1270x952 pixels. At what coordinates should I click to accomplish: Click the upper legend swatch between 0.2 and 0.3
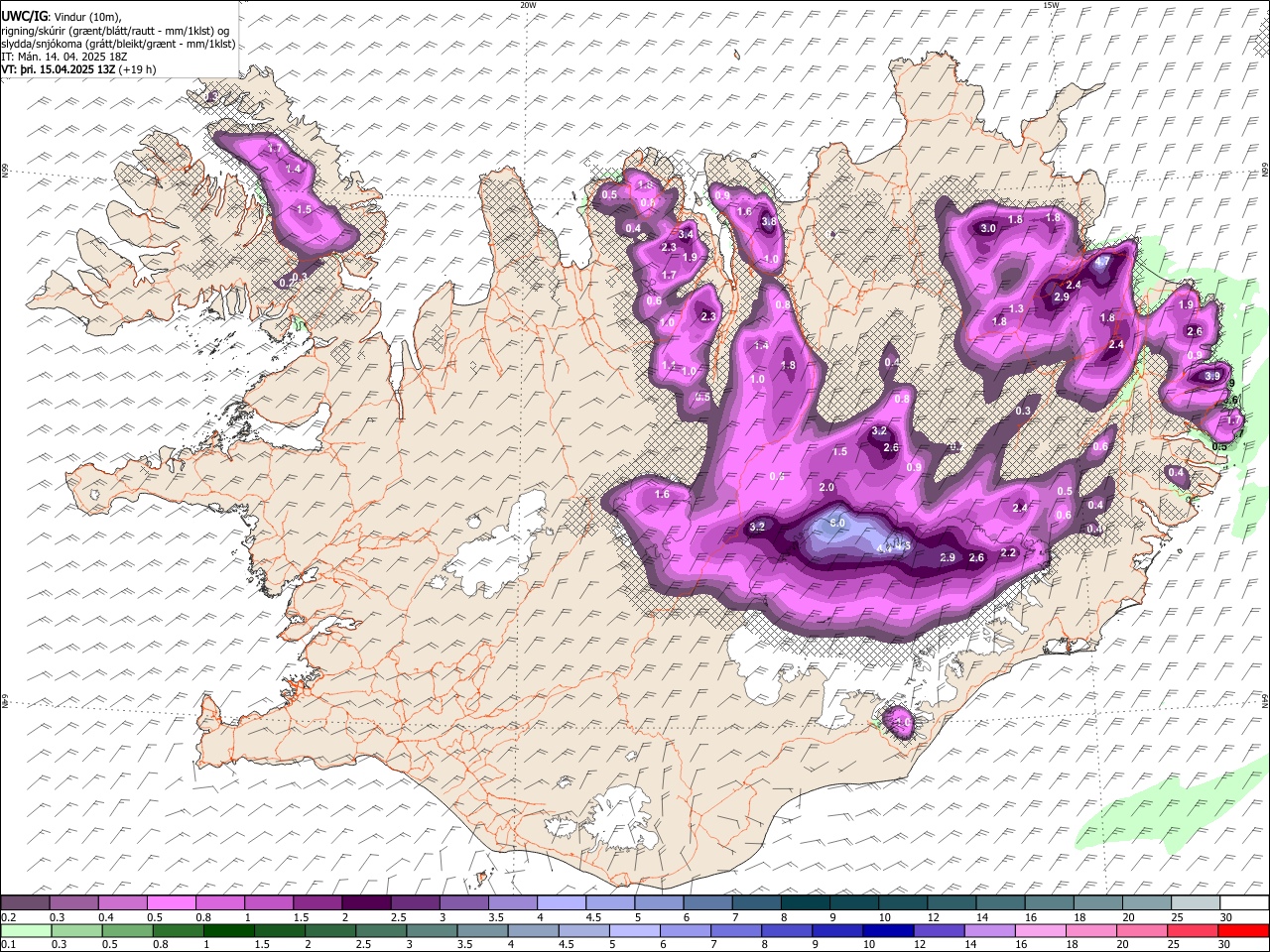coord(25,902)
